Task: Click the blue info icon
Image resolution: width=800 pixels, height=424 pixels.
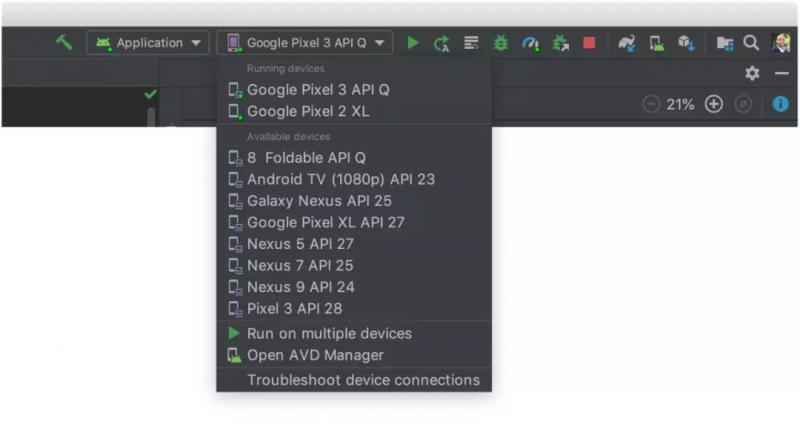Action: [780, 104]
